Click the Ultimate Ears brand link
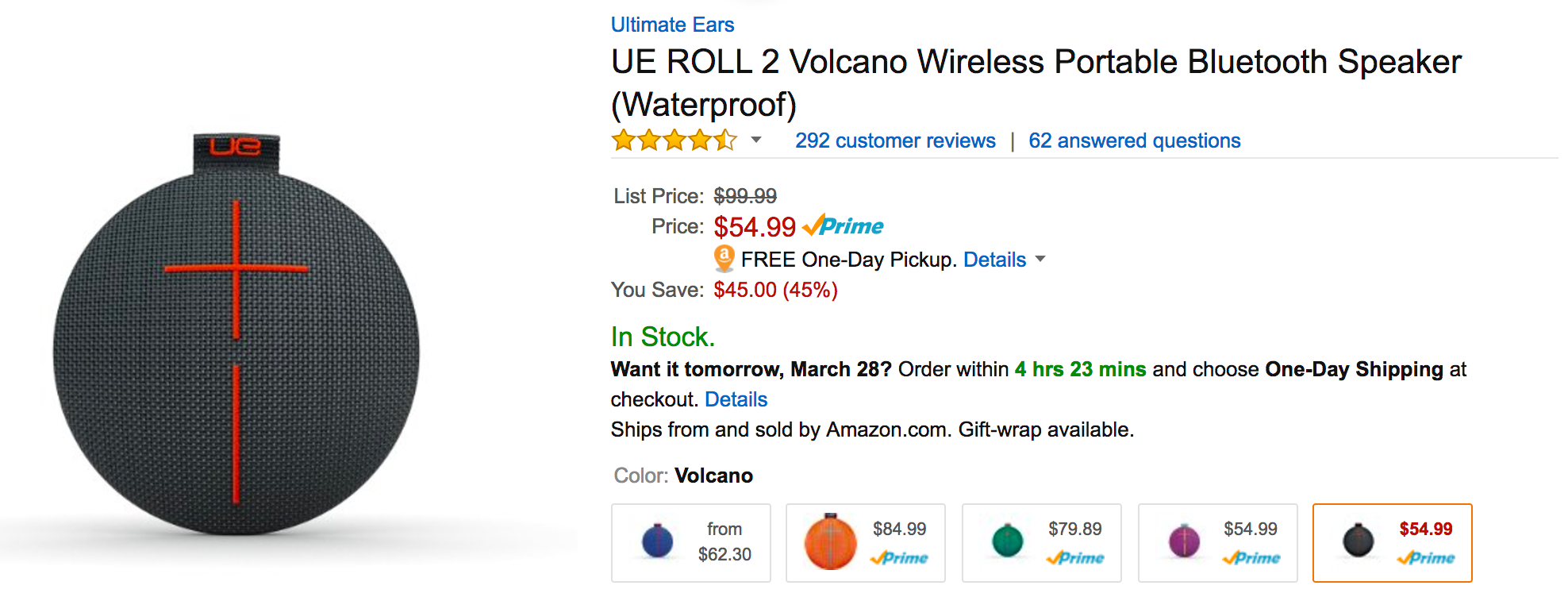The image size is (1568, 597). pyautogui.click(x=672, y=25)
